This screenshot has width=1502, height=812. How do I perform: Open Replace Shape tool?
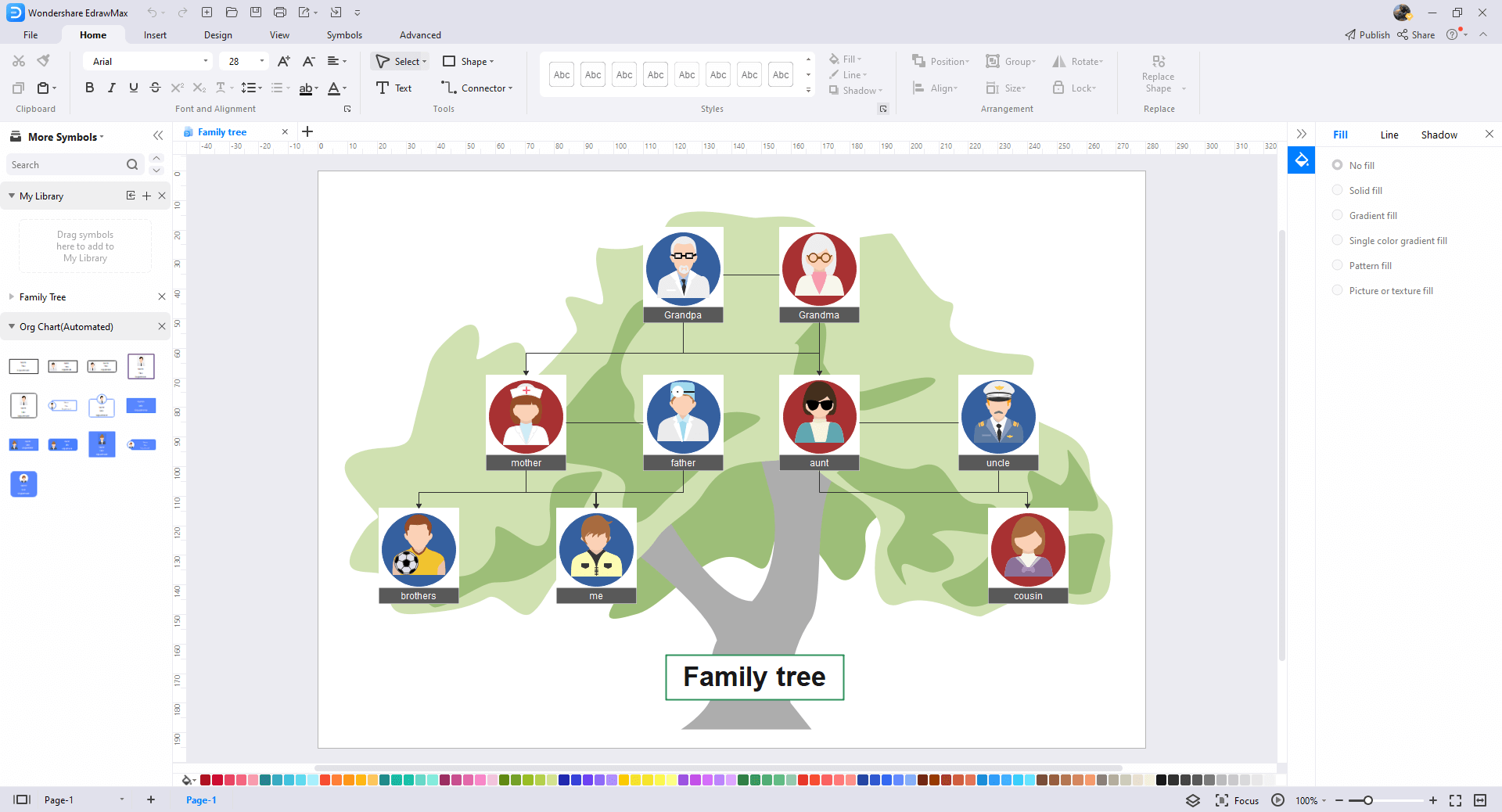pyautogui.click(x=1159, y=75)
